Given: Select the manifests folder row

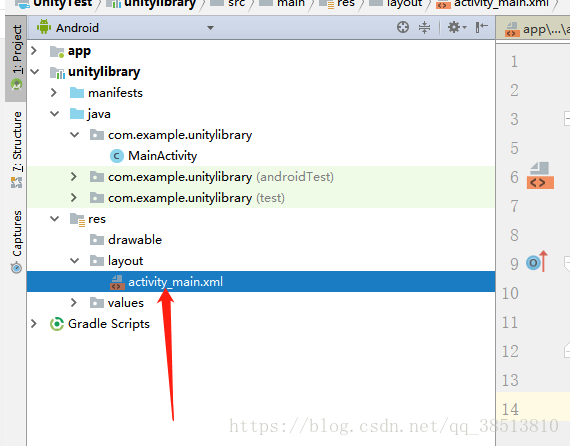Looking at the screenshot, I should [x=261, y=93].
